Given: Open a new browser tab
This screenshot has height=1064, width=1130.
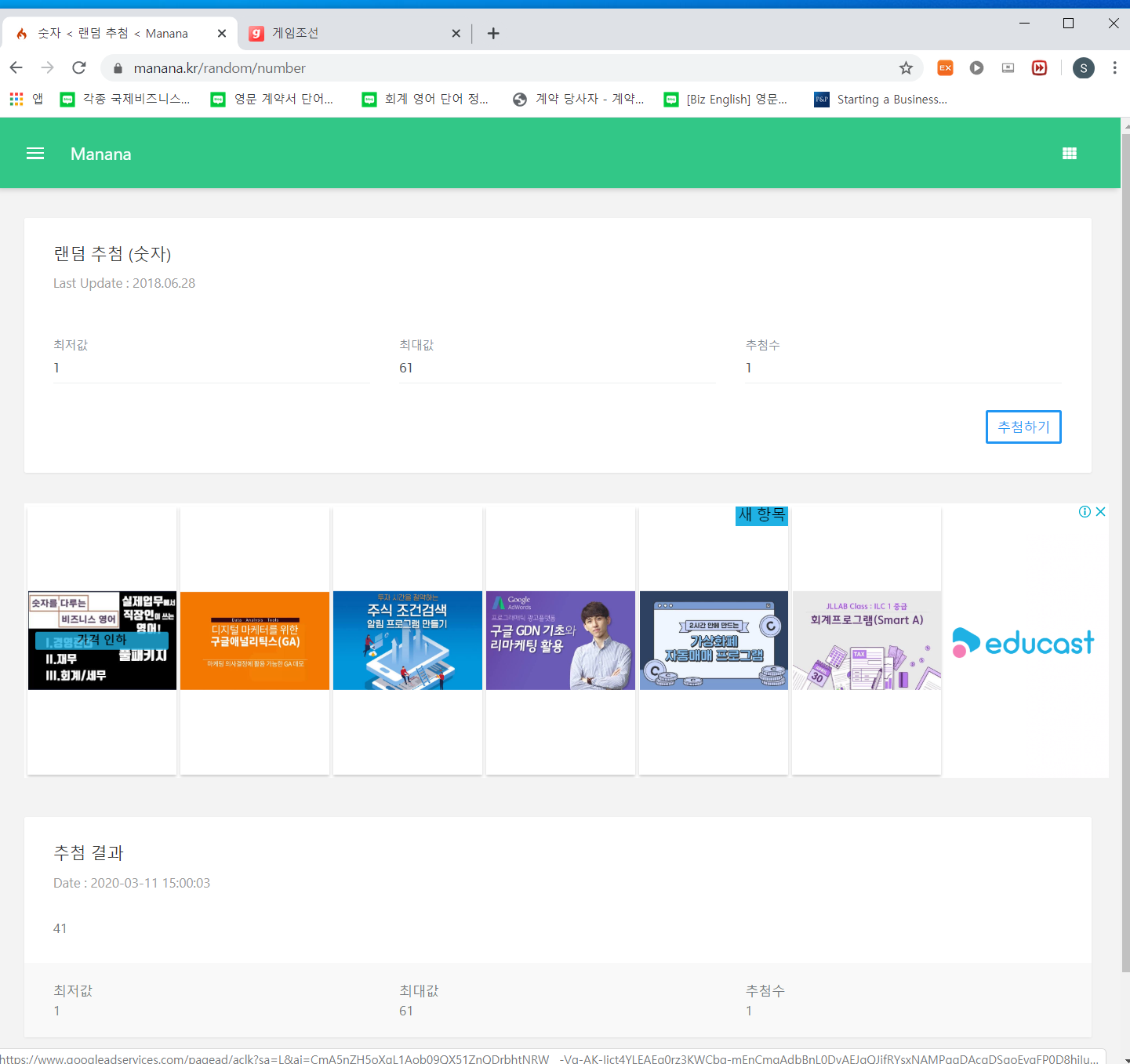Looking at the screenshot, I should coord(493,33).
